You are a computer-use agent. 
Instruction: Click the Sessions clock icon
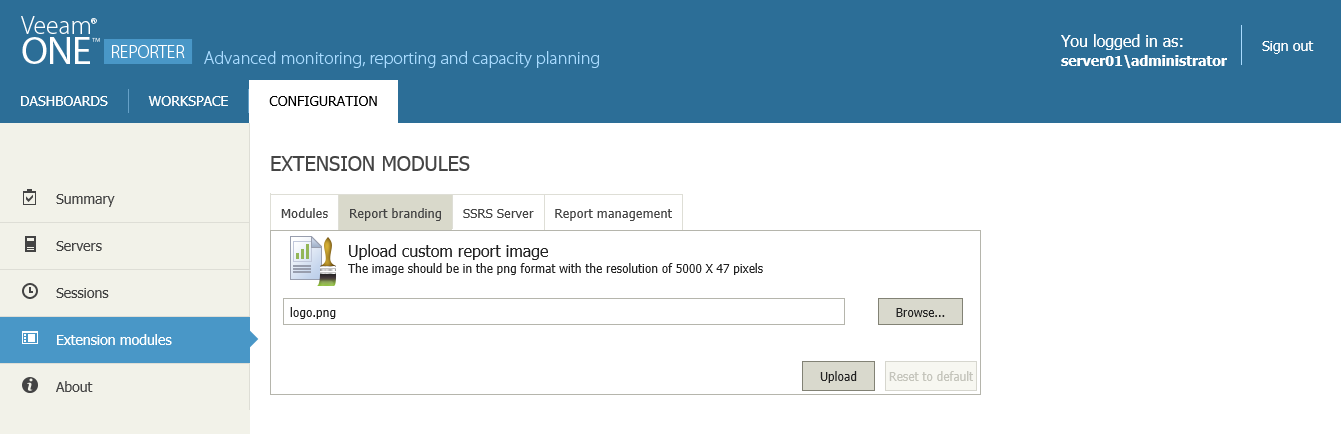30,292
